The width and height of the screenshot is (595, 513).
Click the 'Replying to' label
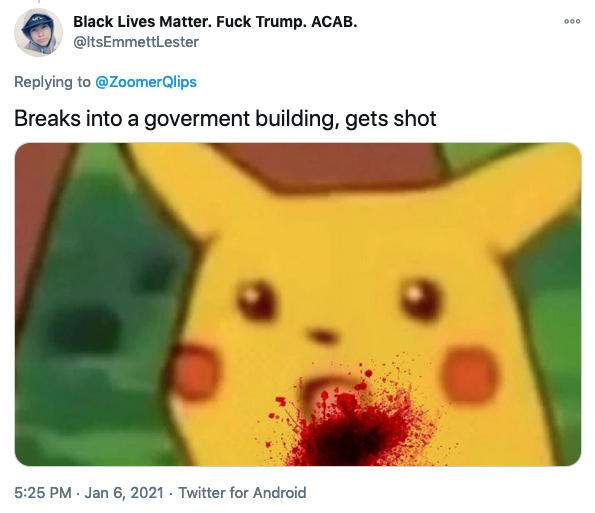52,82
